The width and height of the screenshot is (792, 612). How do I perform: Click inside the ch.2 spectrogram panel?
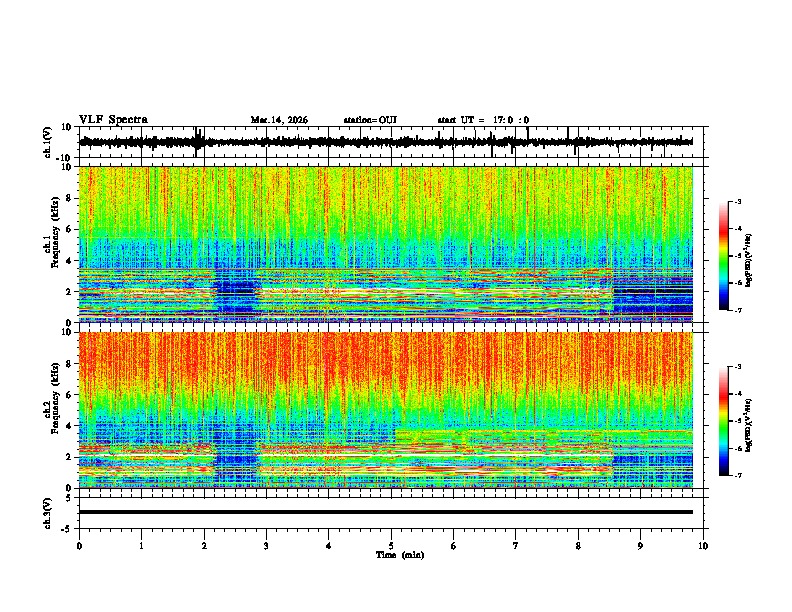(x=385, y=410)
